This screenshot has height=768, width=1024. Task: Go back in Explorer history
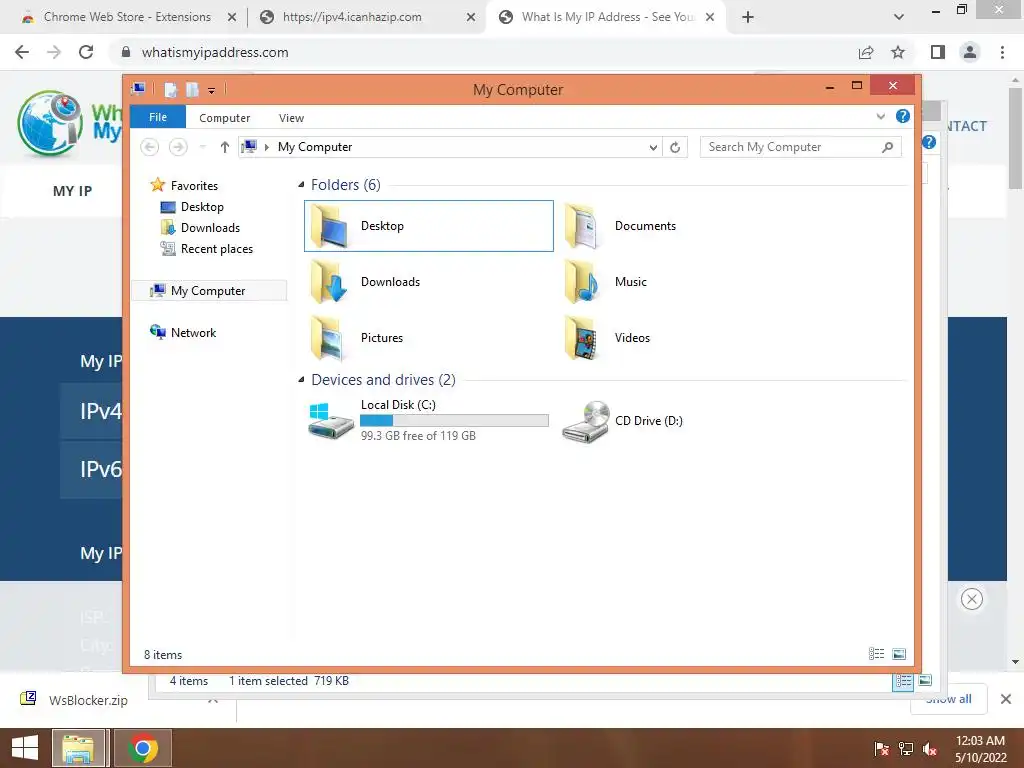pos(150,147)
